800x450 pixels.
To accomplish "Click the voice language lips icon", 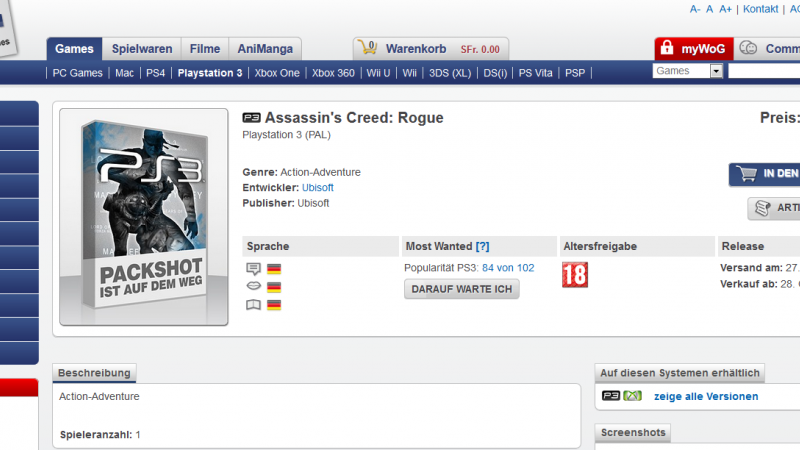I will (254, 286).
